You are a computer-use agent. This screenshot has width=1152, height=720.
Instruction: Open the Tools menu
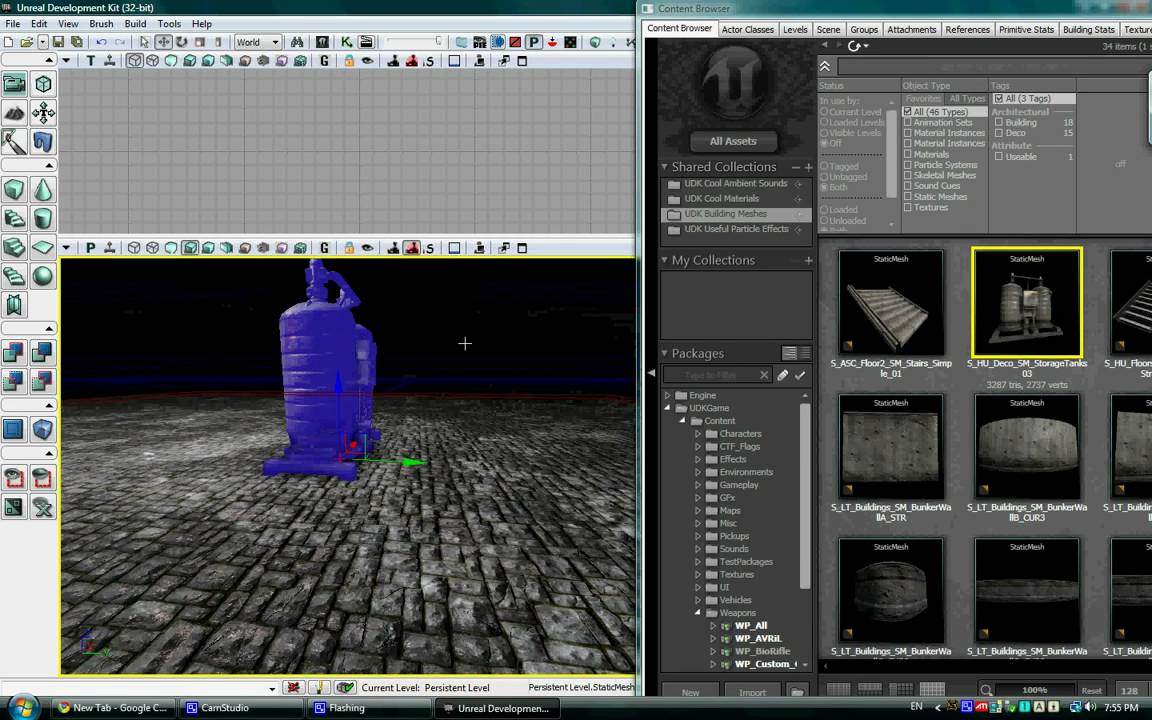(169, 24)
